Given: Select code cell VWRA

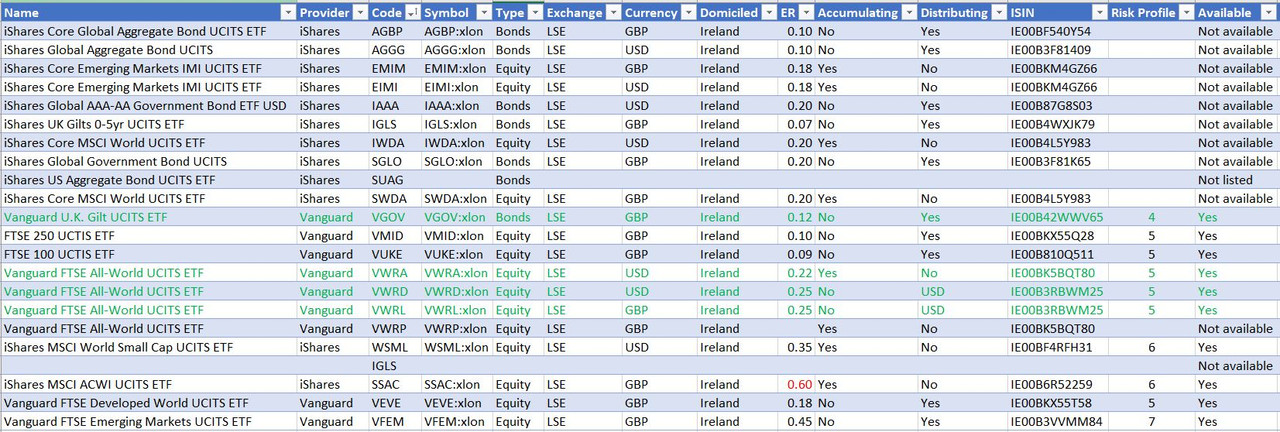Looking at the screenshot, I should (x=394, y=273).
